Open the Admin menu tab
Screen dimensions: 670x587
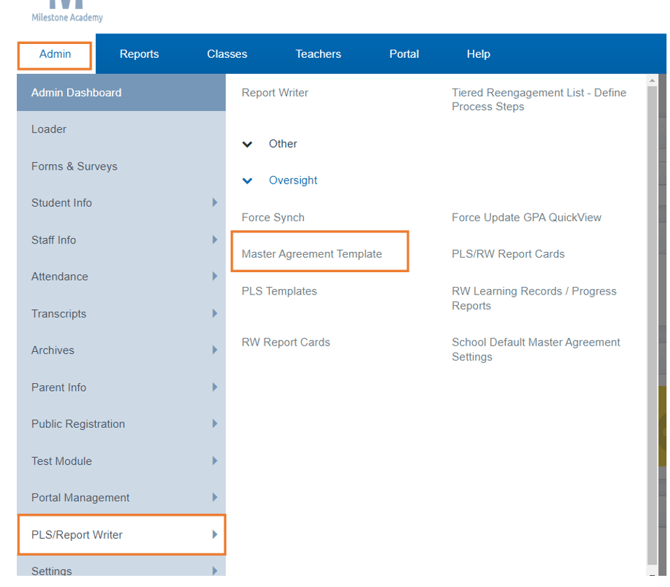(x=55, y=54)
